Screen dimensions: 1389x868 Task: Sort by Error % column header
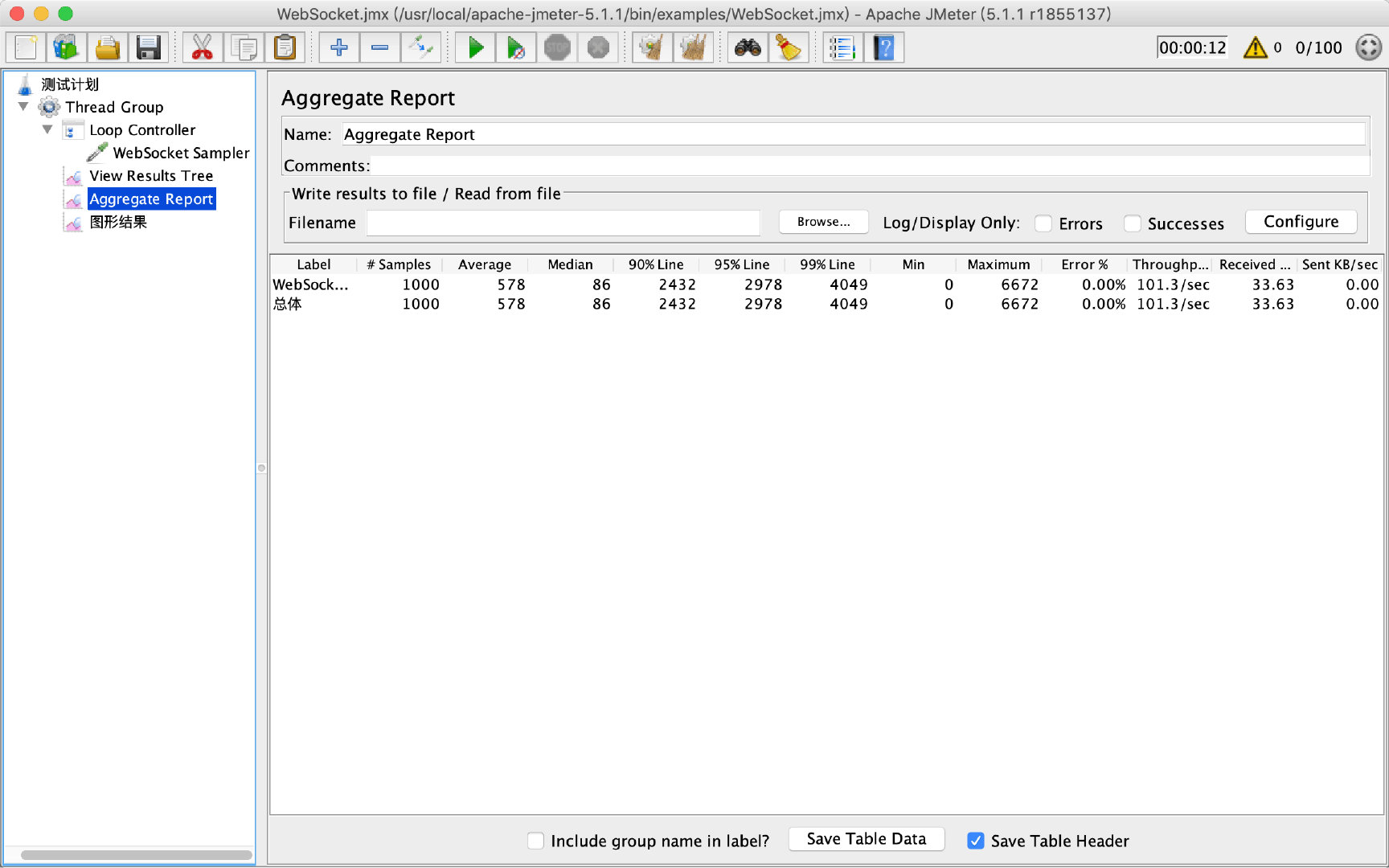(x=1084, y=264)
